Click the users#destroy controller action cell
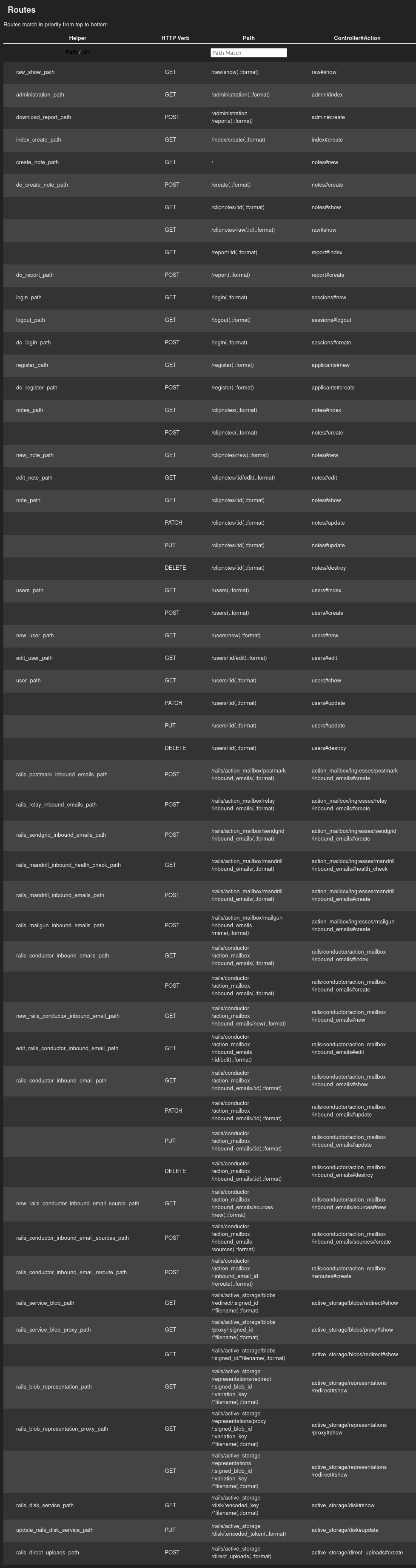416x1568 pixels. pos(329,748)
